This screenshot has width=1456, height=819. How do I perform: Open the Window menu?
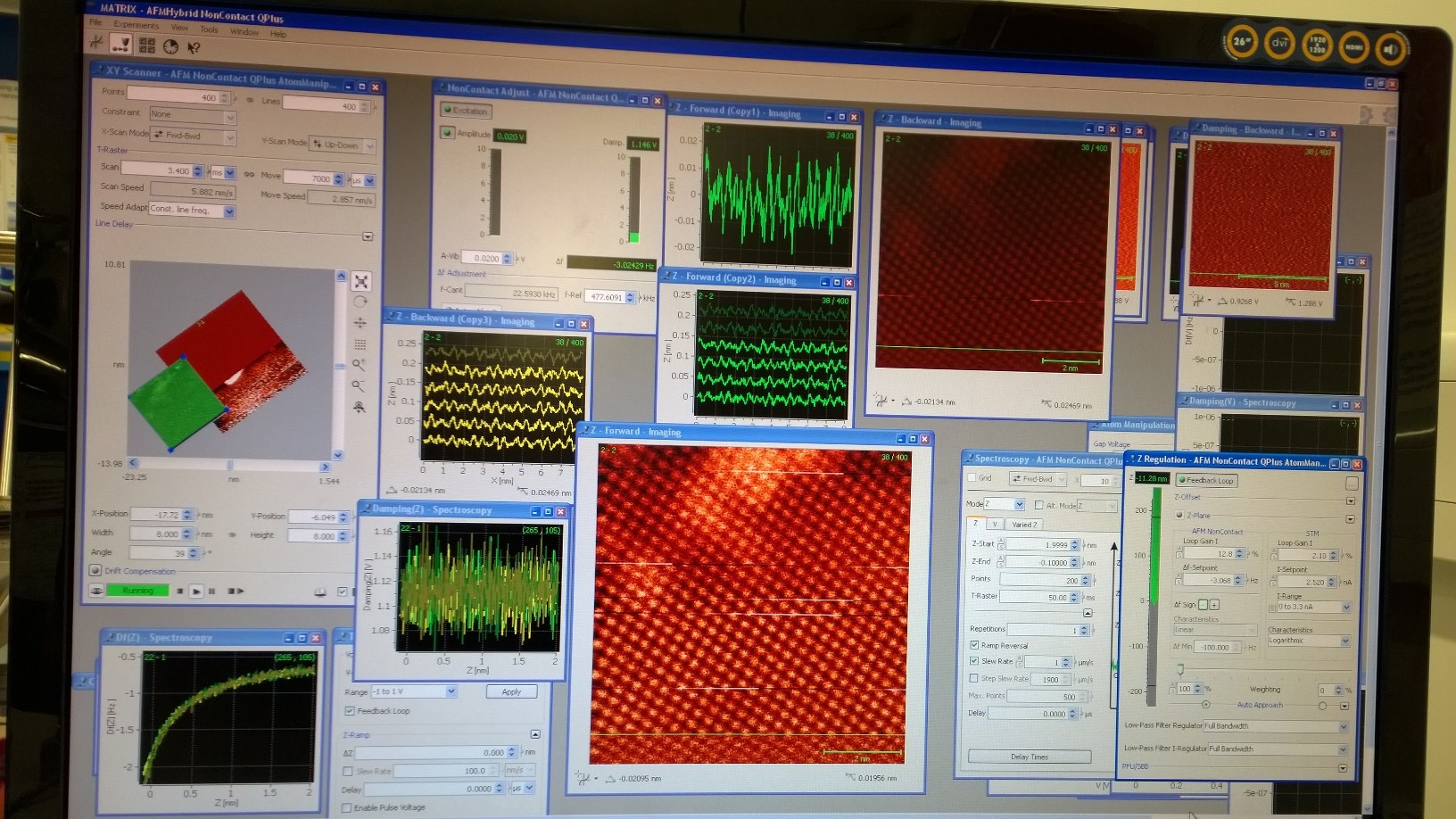point(244,31)
